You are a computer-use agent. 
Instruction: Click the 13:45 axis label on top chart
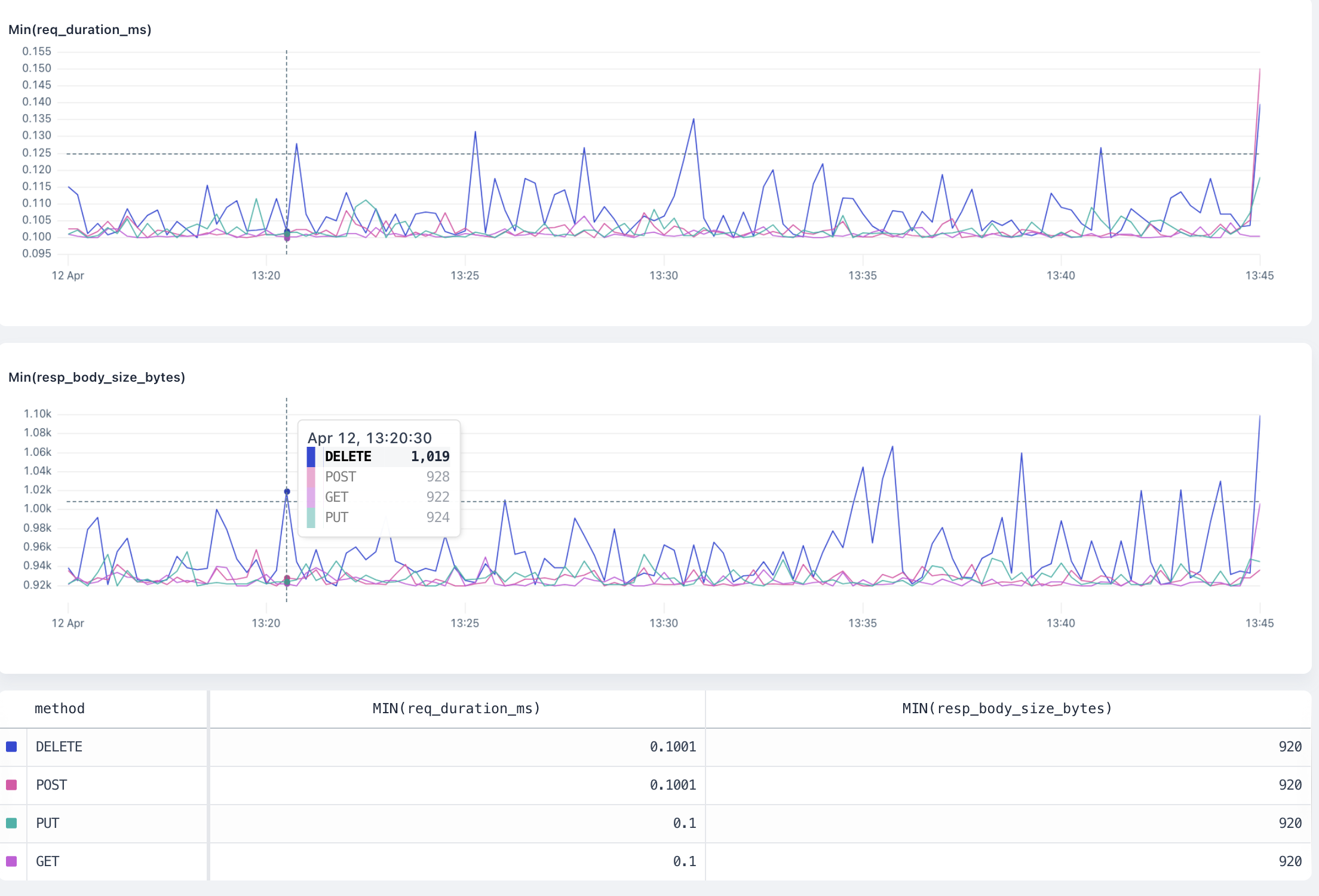(1260, 275)
